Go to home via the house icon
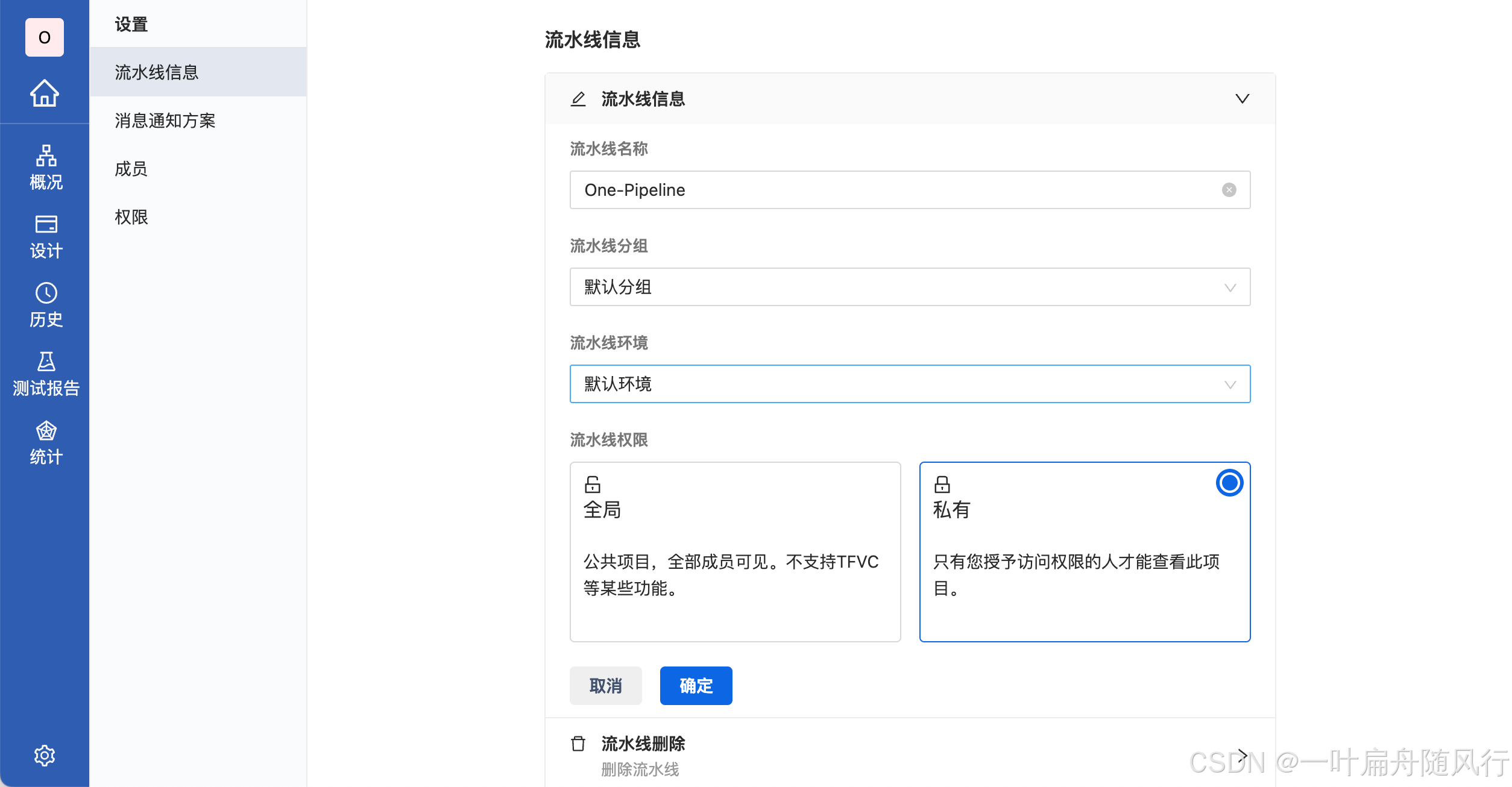This screenshot has height=787, width=1512. pyautogui.click(x=45, y=93)
